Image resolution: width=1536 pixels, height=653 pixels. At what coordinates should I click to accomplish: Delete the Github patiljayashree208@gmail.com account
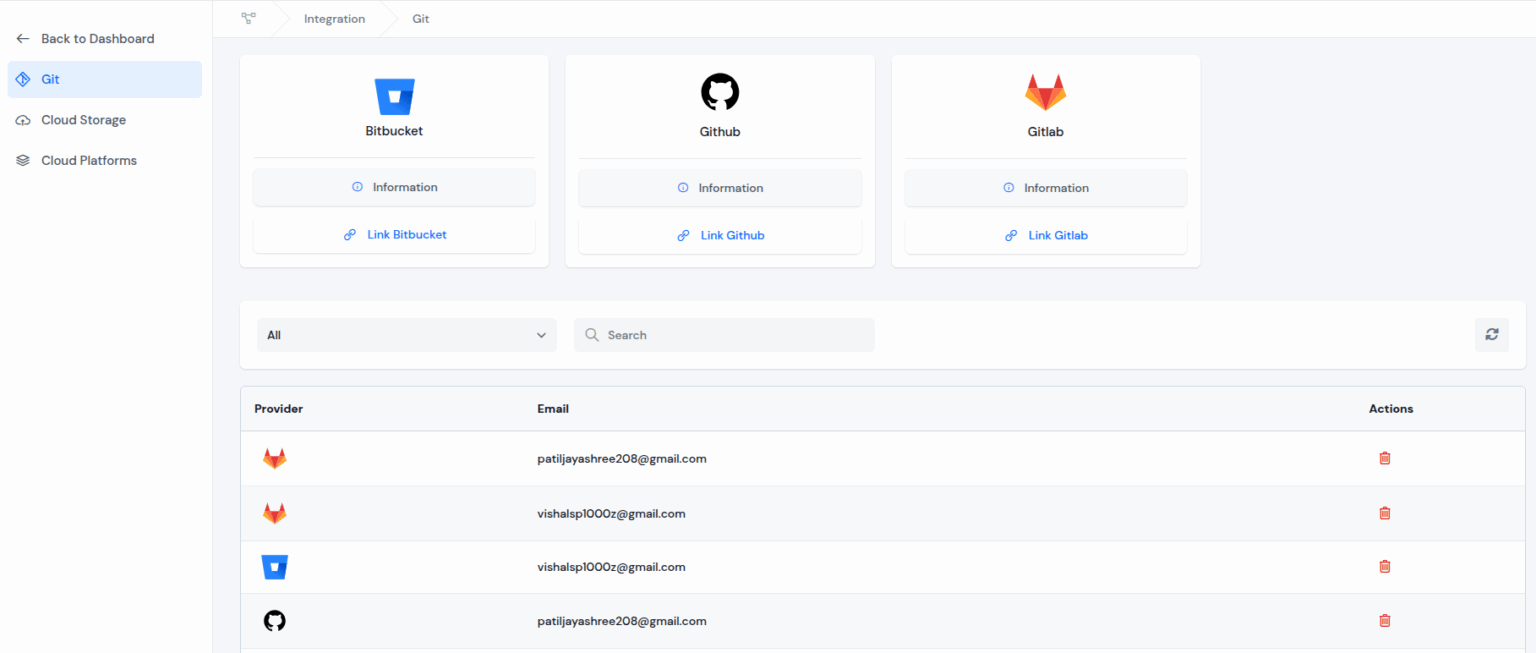[1385, 620]
